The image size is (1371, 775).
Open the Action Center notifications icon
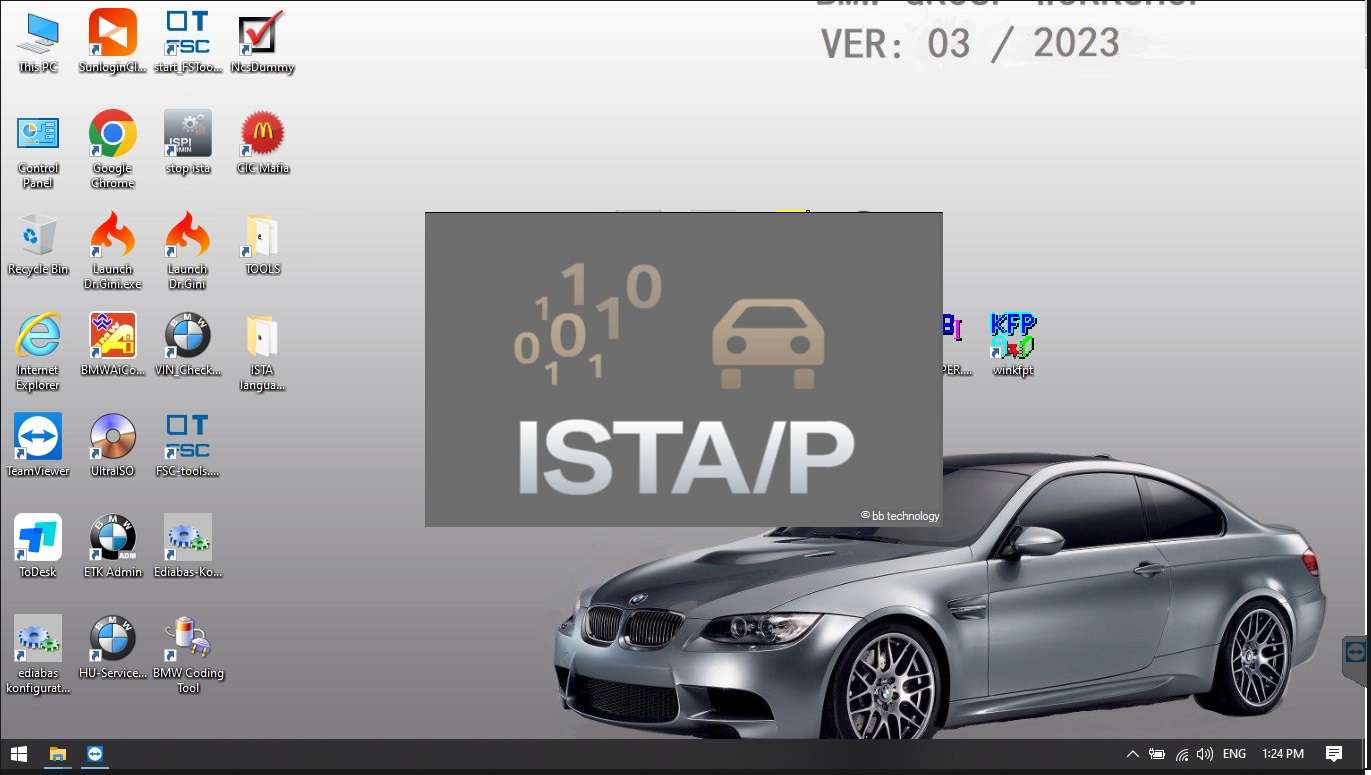tap(1334, 754)
